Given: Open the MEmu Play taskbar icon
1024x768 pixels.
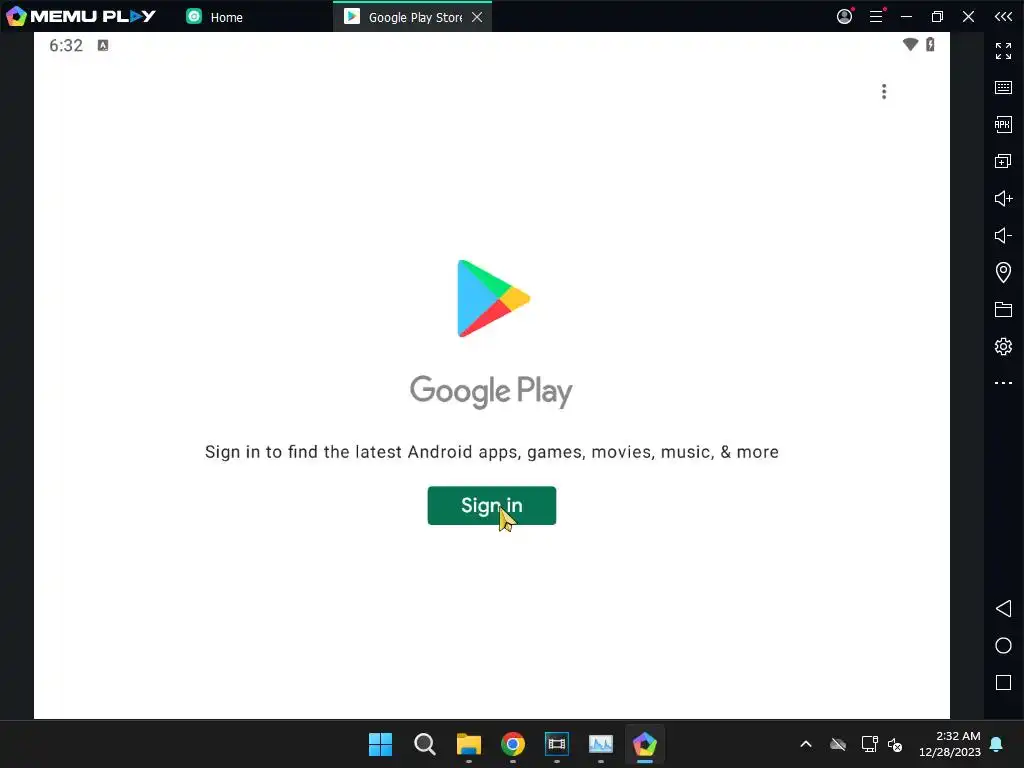Looking at the screenshot, I should 645,744.
